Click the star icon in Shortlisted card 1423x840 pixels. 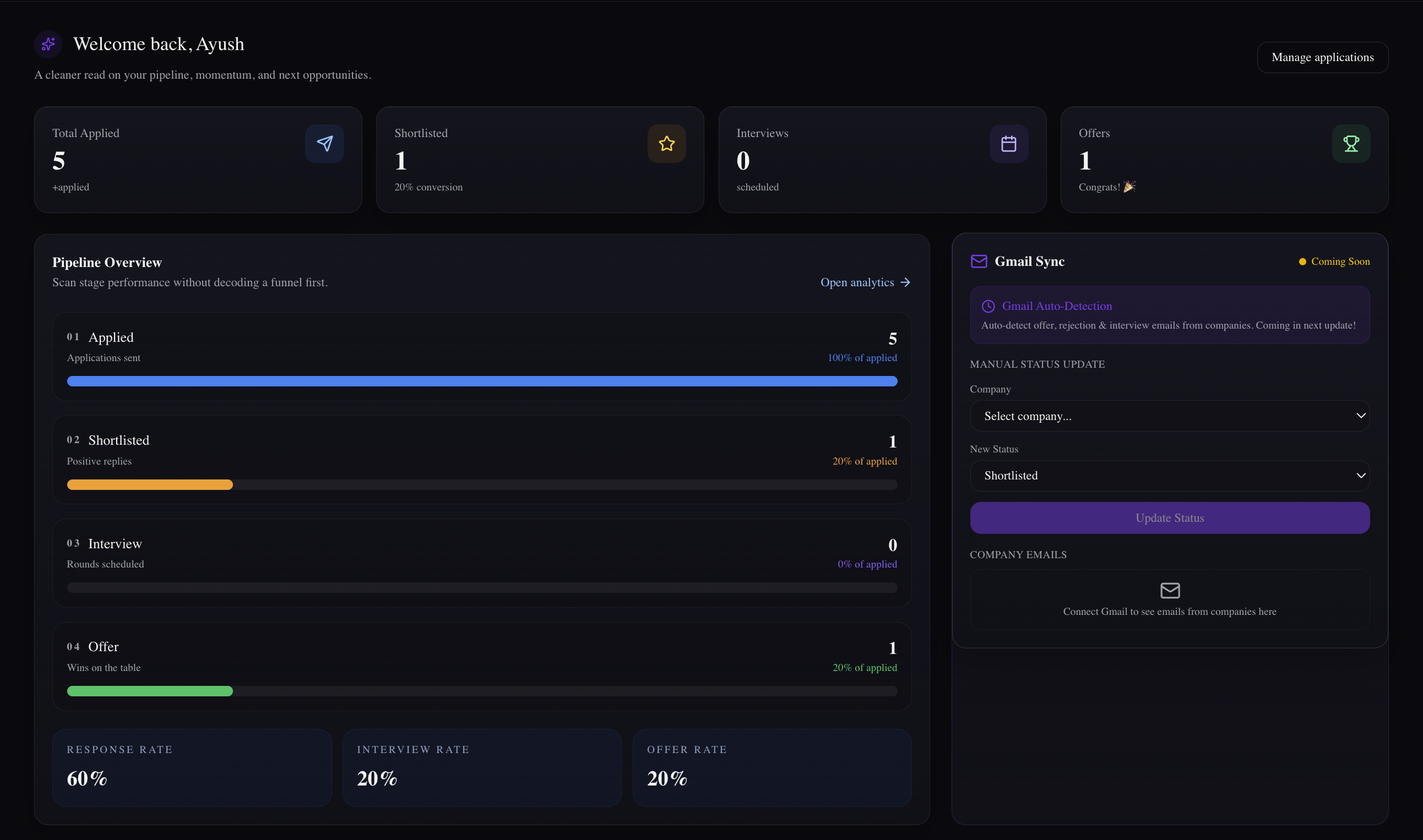pos(666,144)
